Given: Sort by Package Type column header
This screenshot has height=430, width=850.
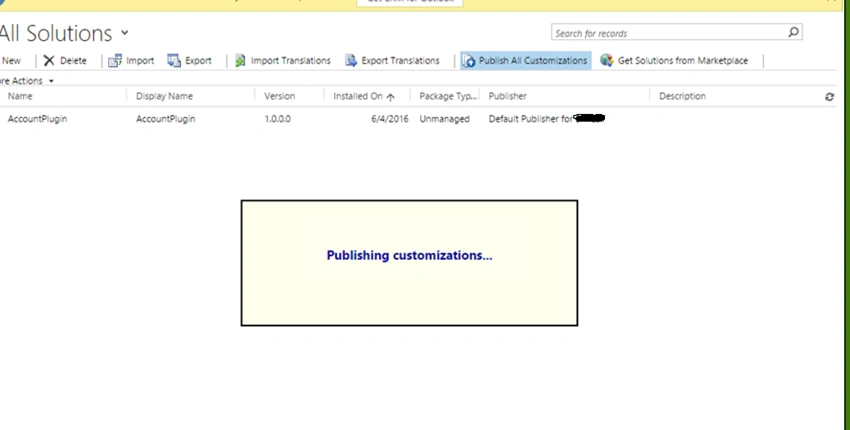Looking at the screenshot, I should click(x=448, y=96).
